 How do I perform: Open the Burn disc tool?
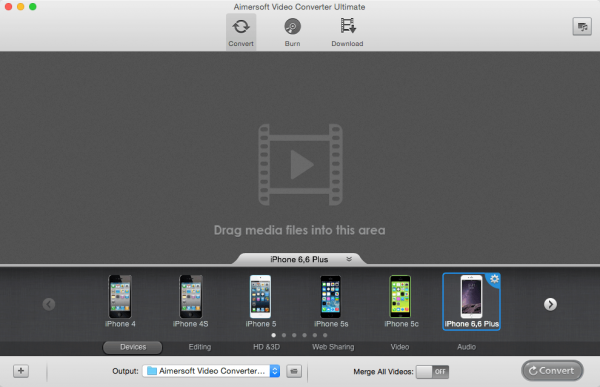pyautogui.click(x=292, y=32)
